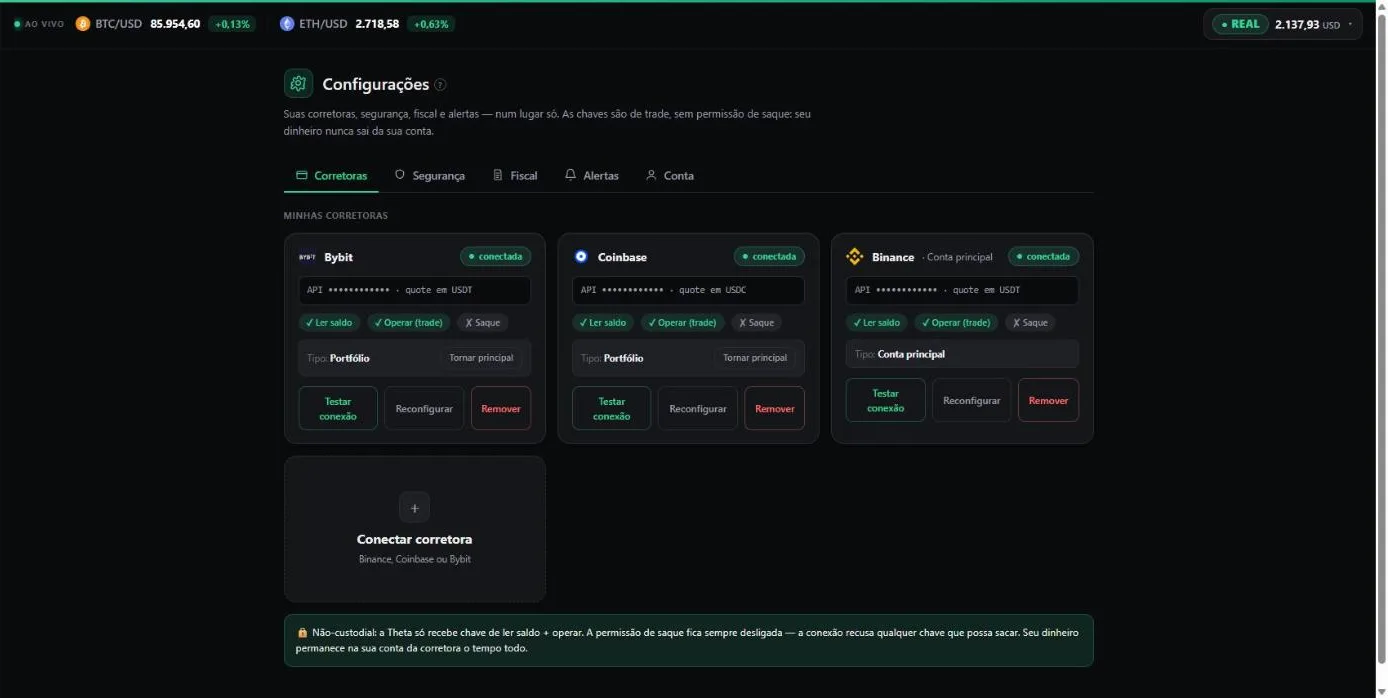Click the BTC +0,13% change badge
The width and height of the screenshot is (1388, 698).
pos(232,24)
